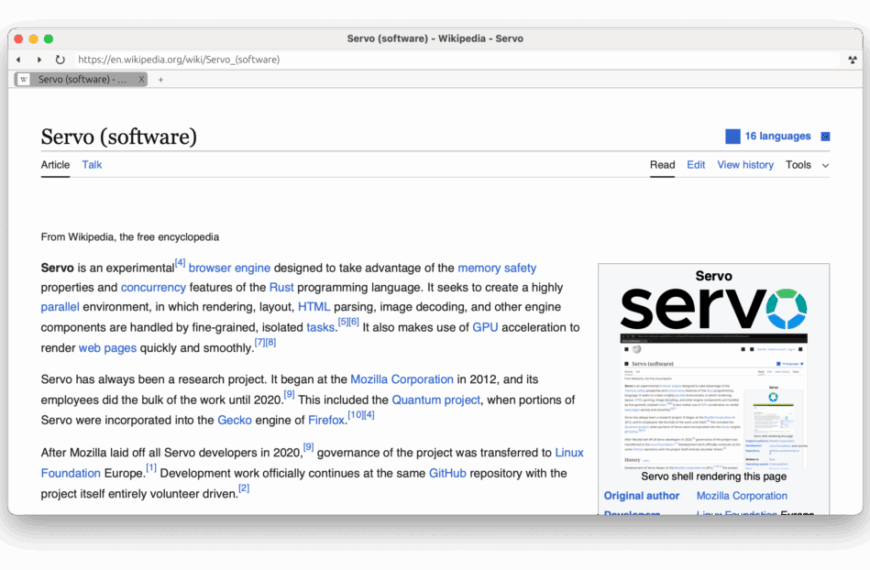Open a new tab with plus button
The height and width of the screenshot is (570, 870).
pyautogui.click(x=160, y=80)
